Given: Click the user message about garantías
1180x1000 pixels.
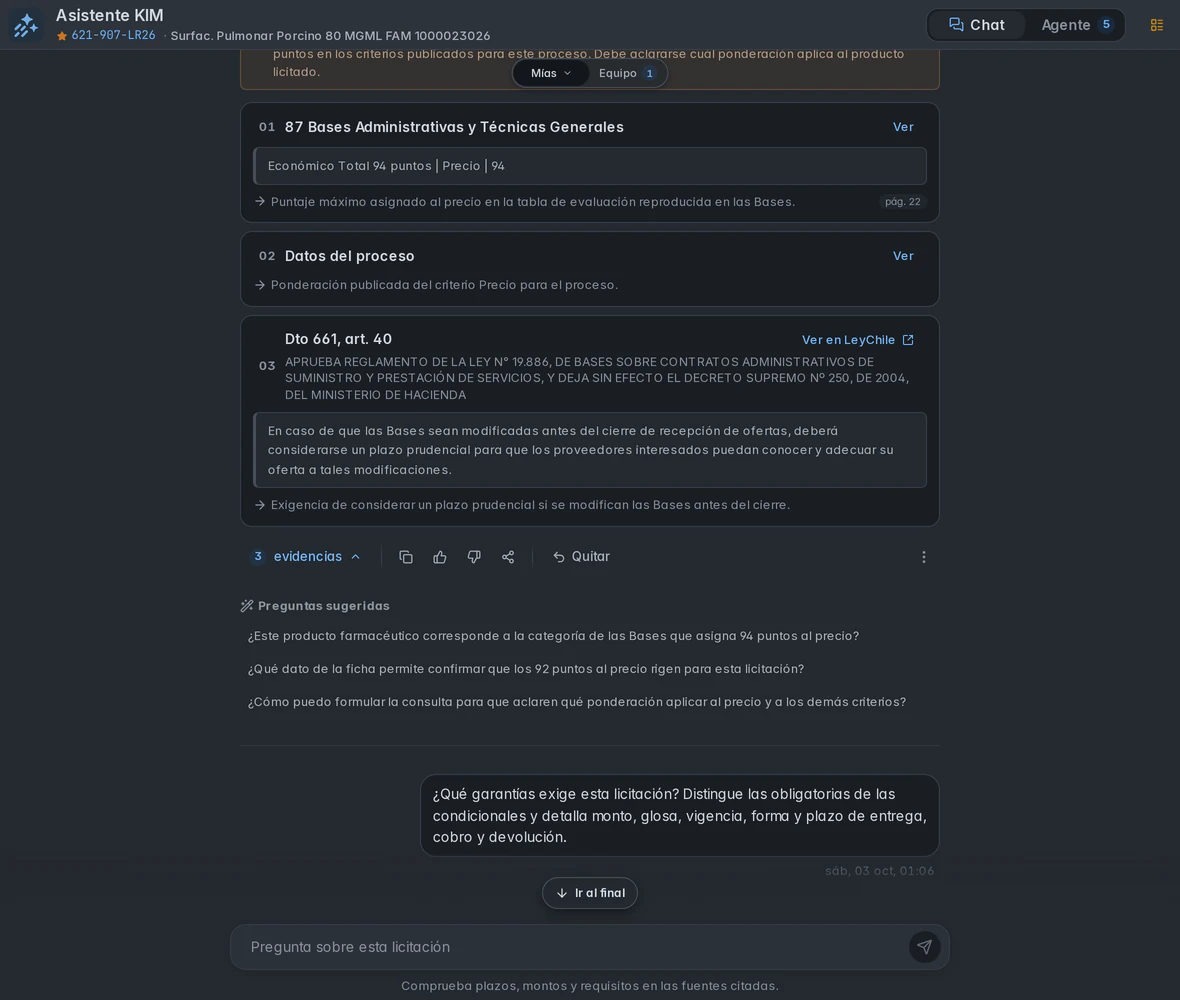Looking at the screenshot, I should click(x=680, y=816).
